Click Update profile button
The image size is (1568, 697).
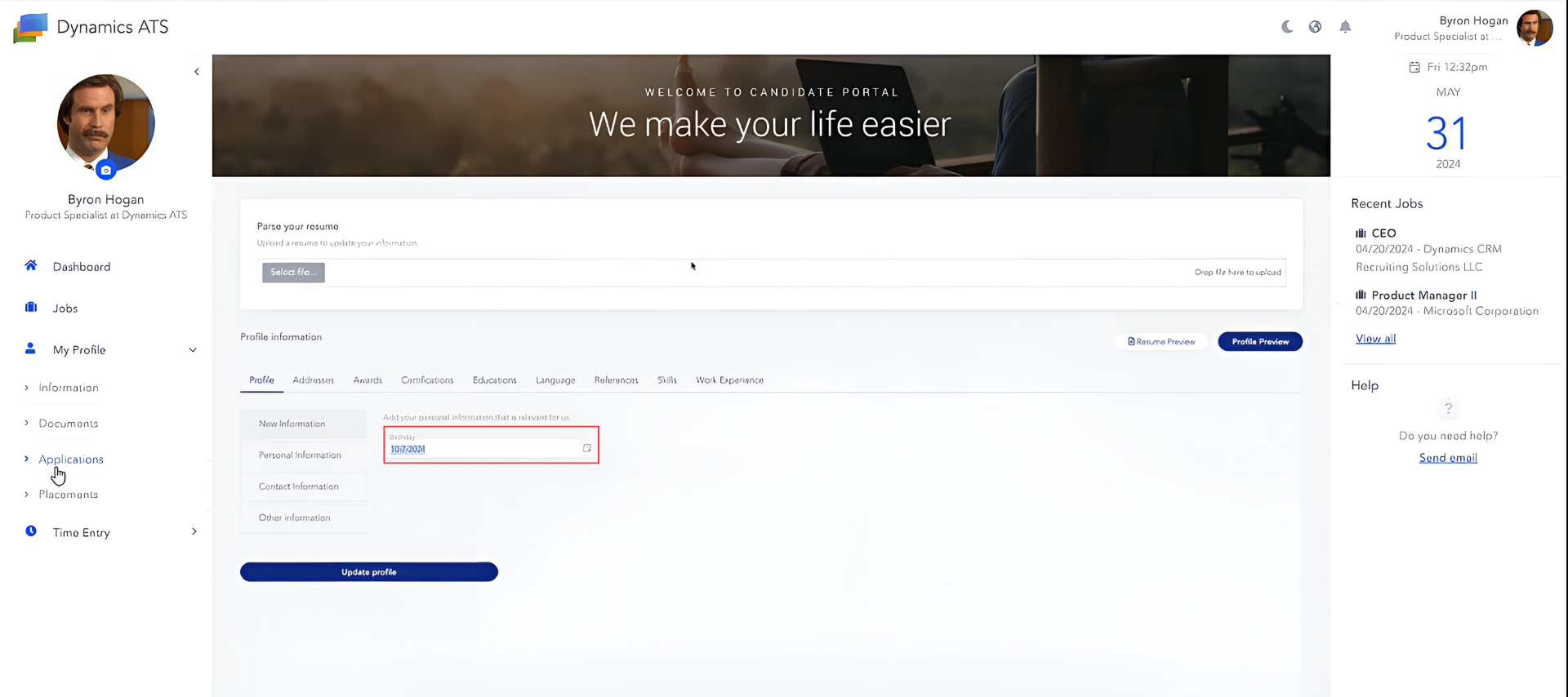tap(369, 572)
